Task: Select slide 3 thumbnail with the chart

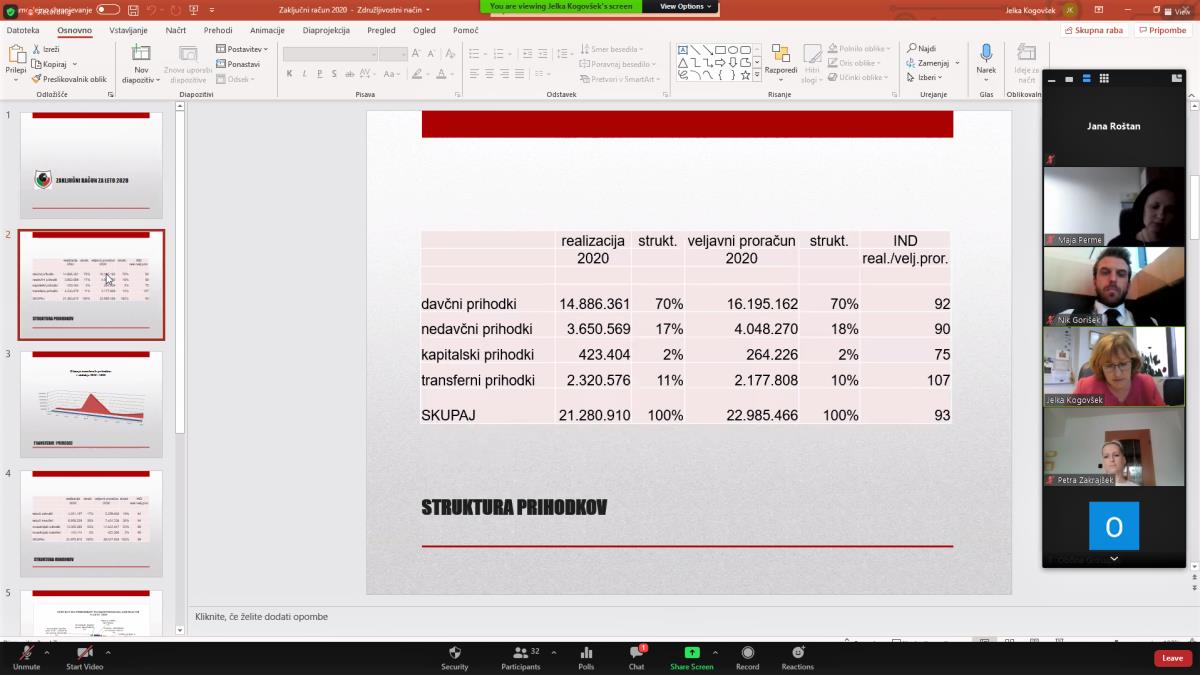Action: 91,404
